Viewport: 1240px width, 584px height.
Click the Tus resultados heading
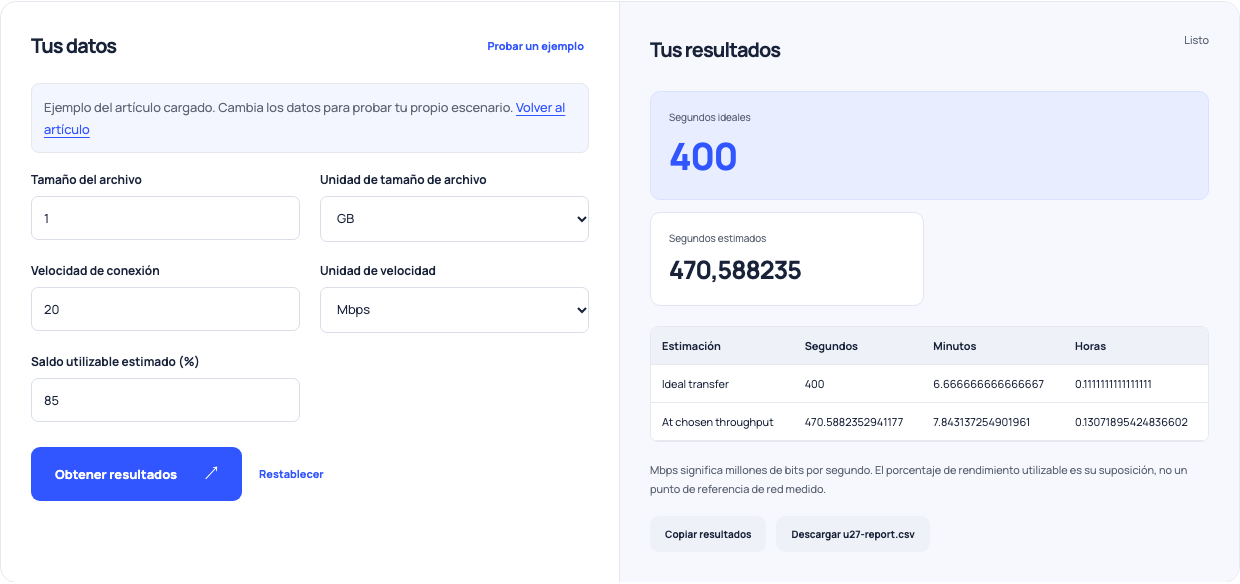coord(715,50)
